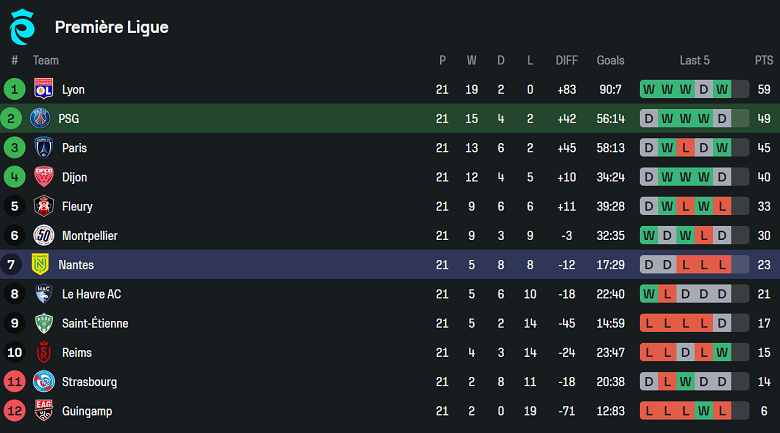Open the Paris team name link
The height and width of the screenshot is (433, 780).
(x=74, y=148)
